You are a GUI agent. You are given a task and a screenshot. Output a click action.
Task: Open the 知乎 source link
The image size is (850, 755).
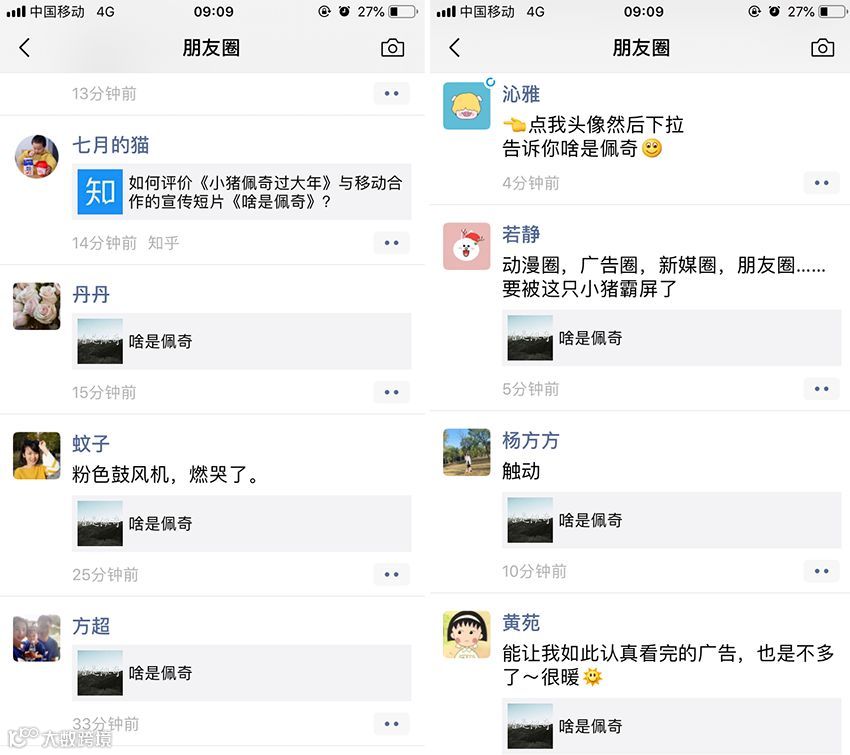click(163, 243)
